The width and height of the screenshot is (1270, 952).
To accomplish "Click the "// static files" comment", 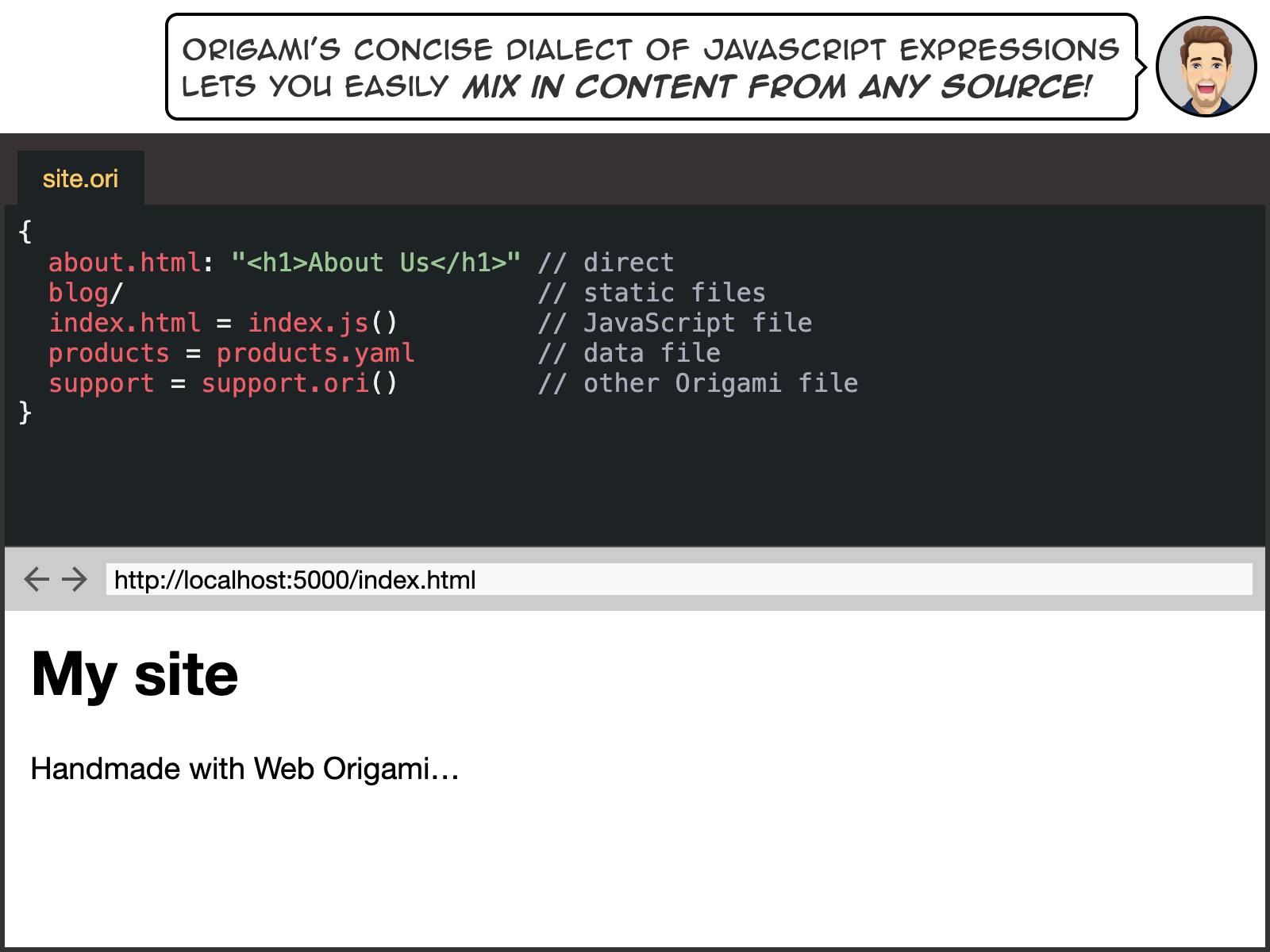I will [x=652, y=293].
